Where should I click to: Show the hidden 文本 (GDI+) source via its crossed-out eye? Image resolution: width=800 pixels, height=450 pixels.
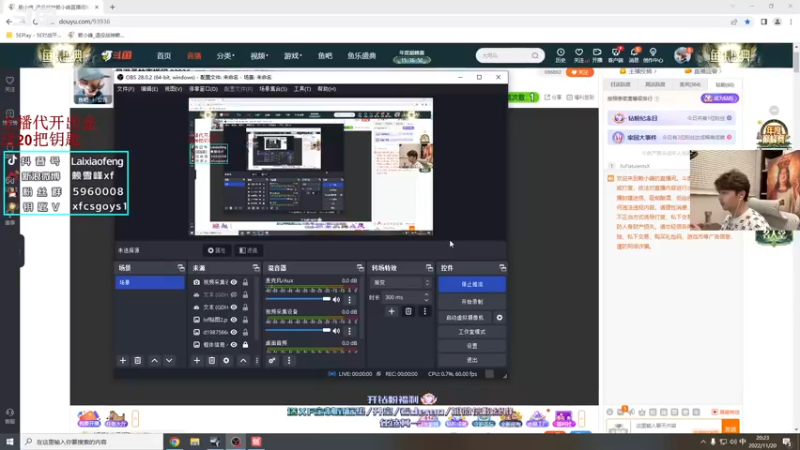pos(234,295)
